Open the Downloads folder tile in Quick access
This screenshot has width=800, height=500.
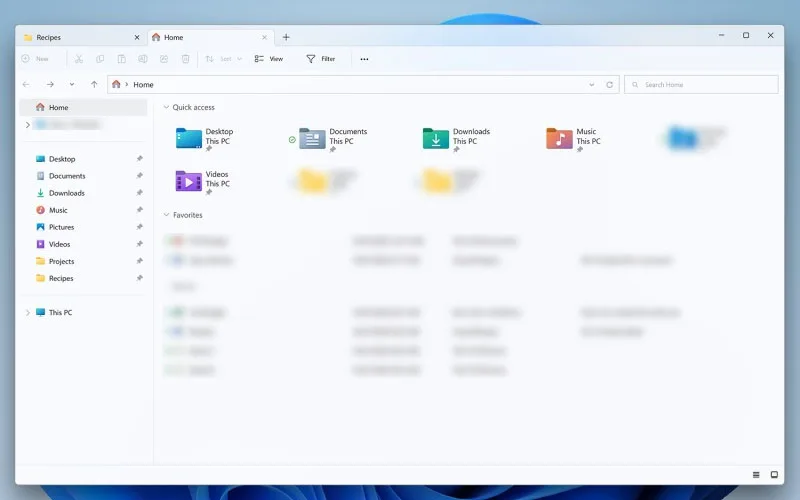pyautogui.click(x=456, y=139)
